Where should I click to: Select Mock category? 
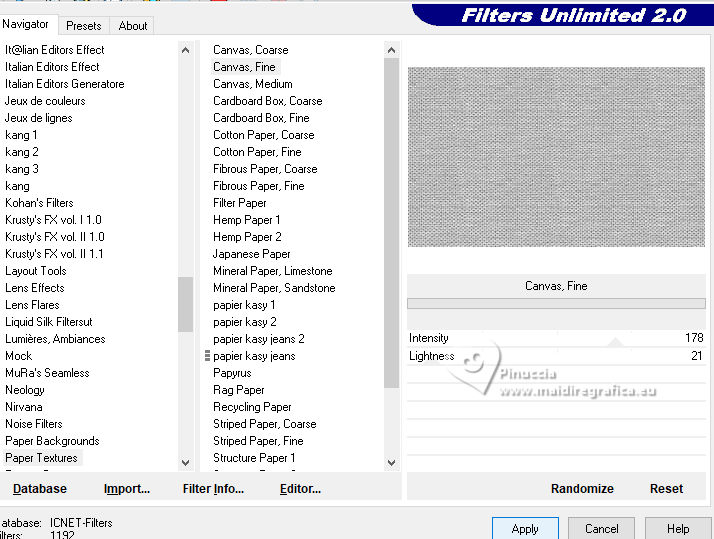tap(19, 356)
